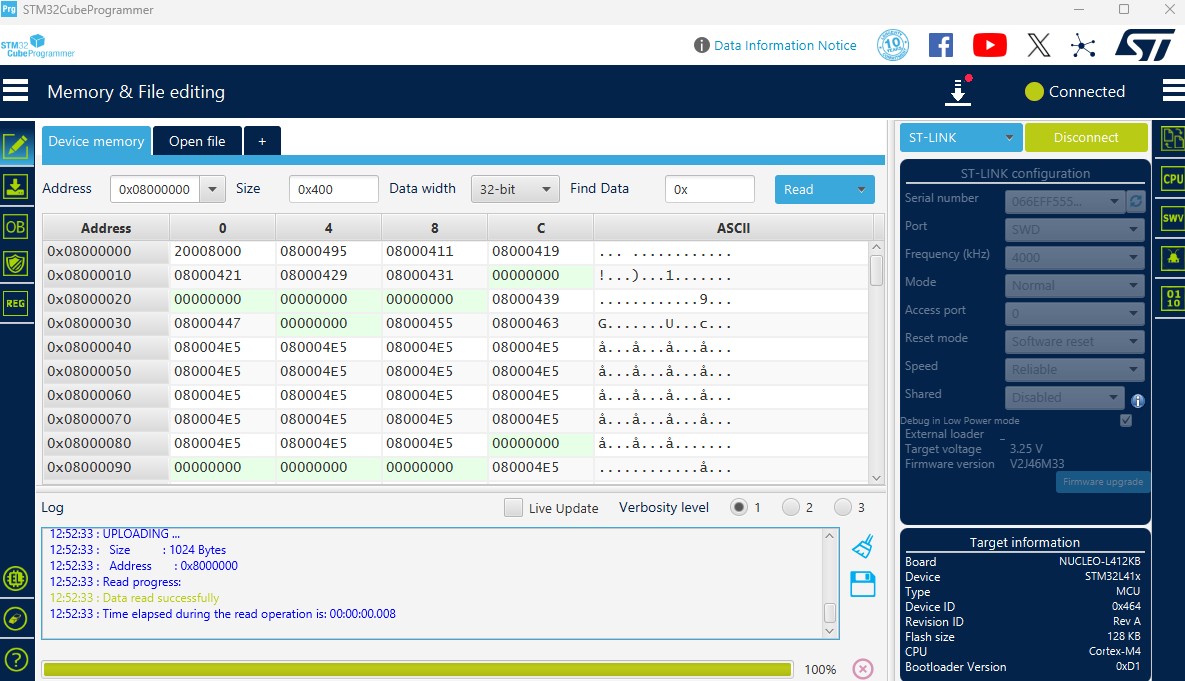Select verbosity level 3 radio button
Viewport: 1185px width, 681px height.
tap(843, 508)
